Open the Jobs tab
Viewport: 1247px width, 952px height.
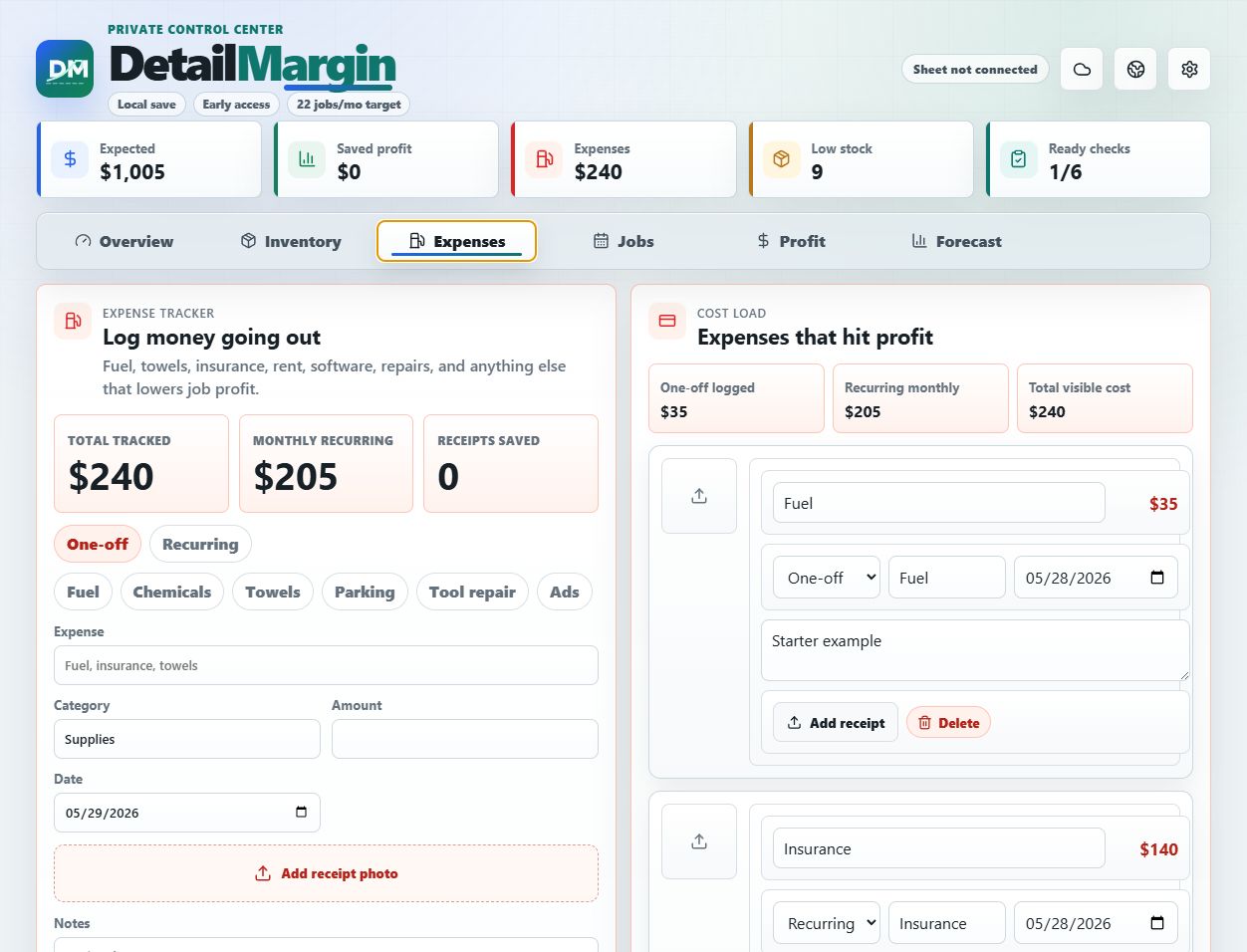(x=623, y=241)
